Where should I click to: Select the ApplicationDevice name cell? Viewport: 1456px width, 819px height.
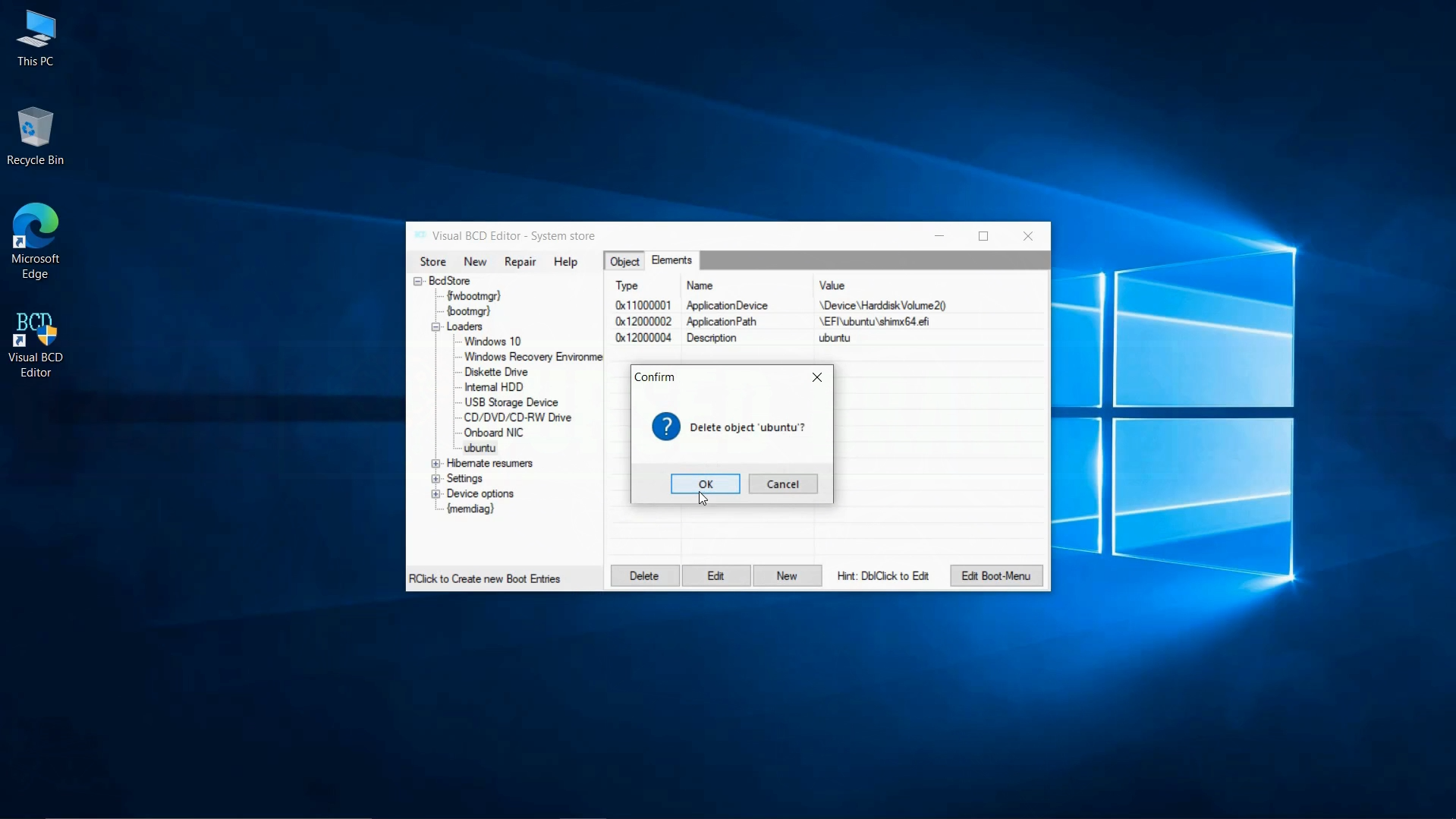tap(727, 305)
